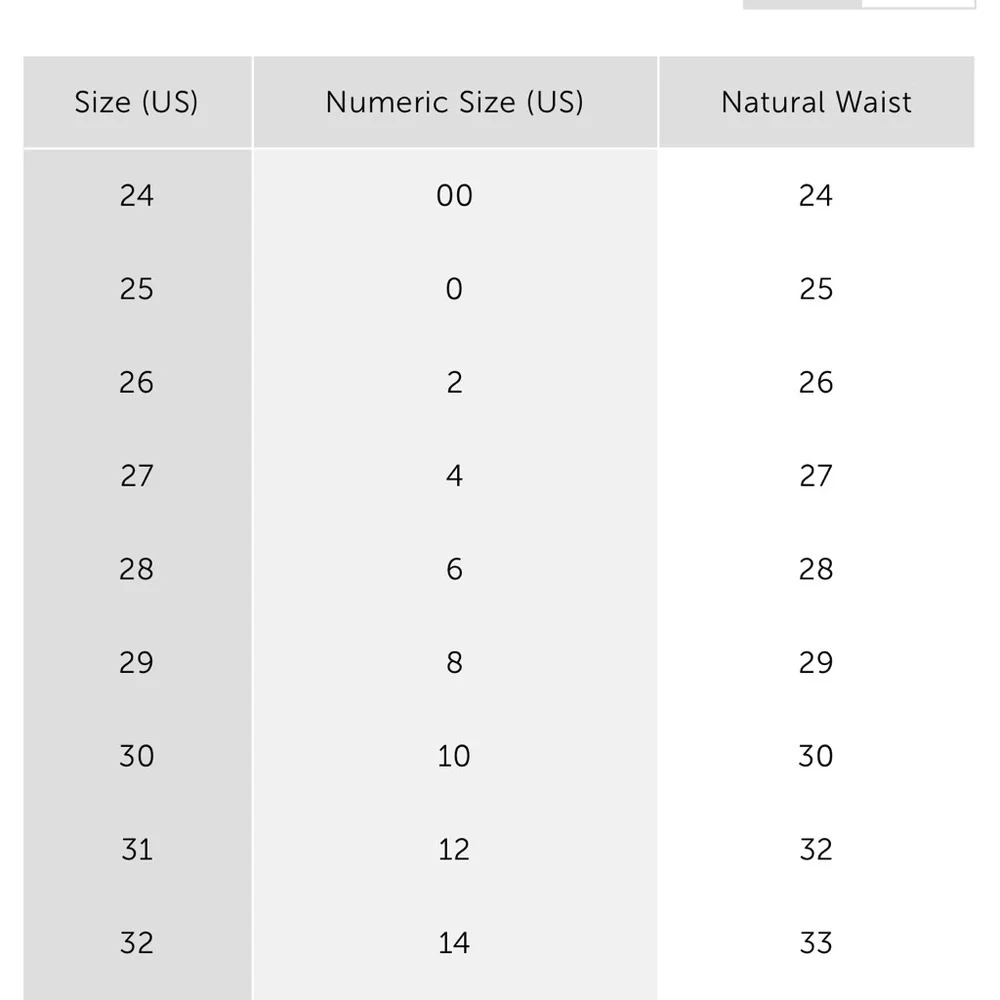Click numeric size 2 cell

[455, 383]
